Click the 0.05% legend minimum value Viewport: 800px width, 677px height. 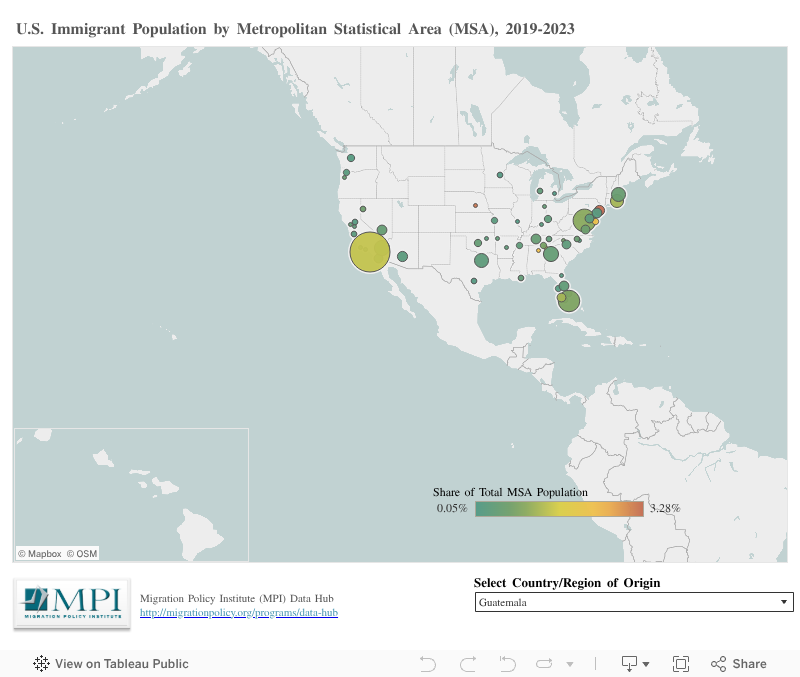coord(452,508)
